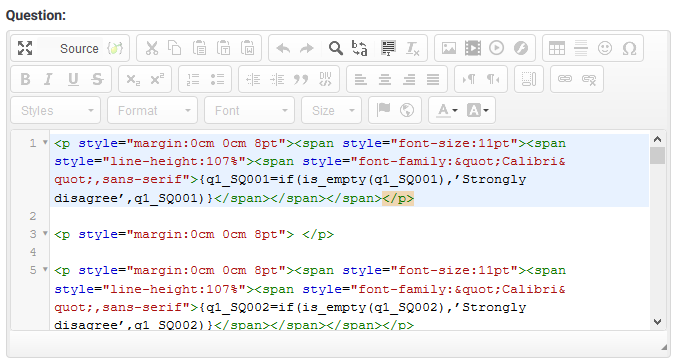
Task: Insert an image via Image icon
Action: [449, 48]
